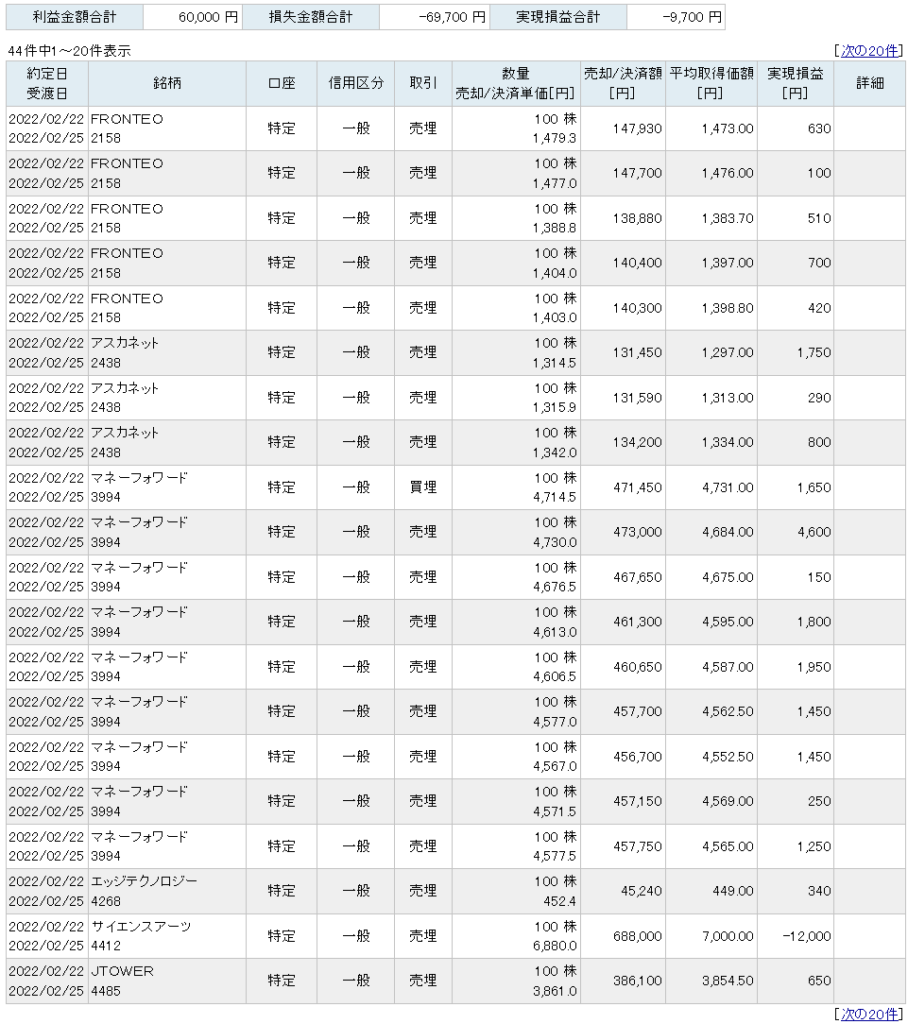Click the エッジテクノロジー stock name
908x1024 pixels.
coord(144,881)
